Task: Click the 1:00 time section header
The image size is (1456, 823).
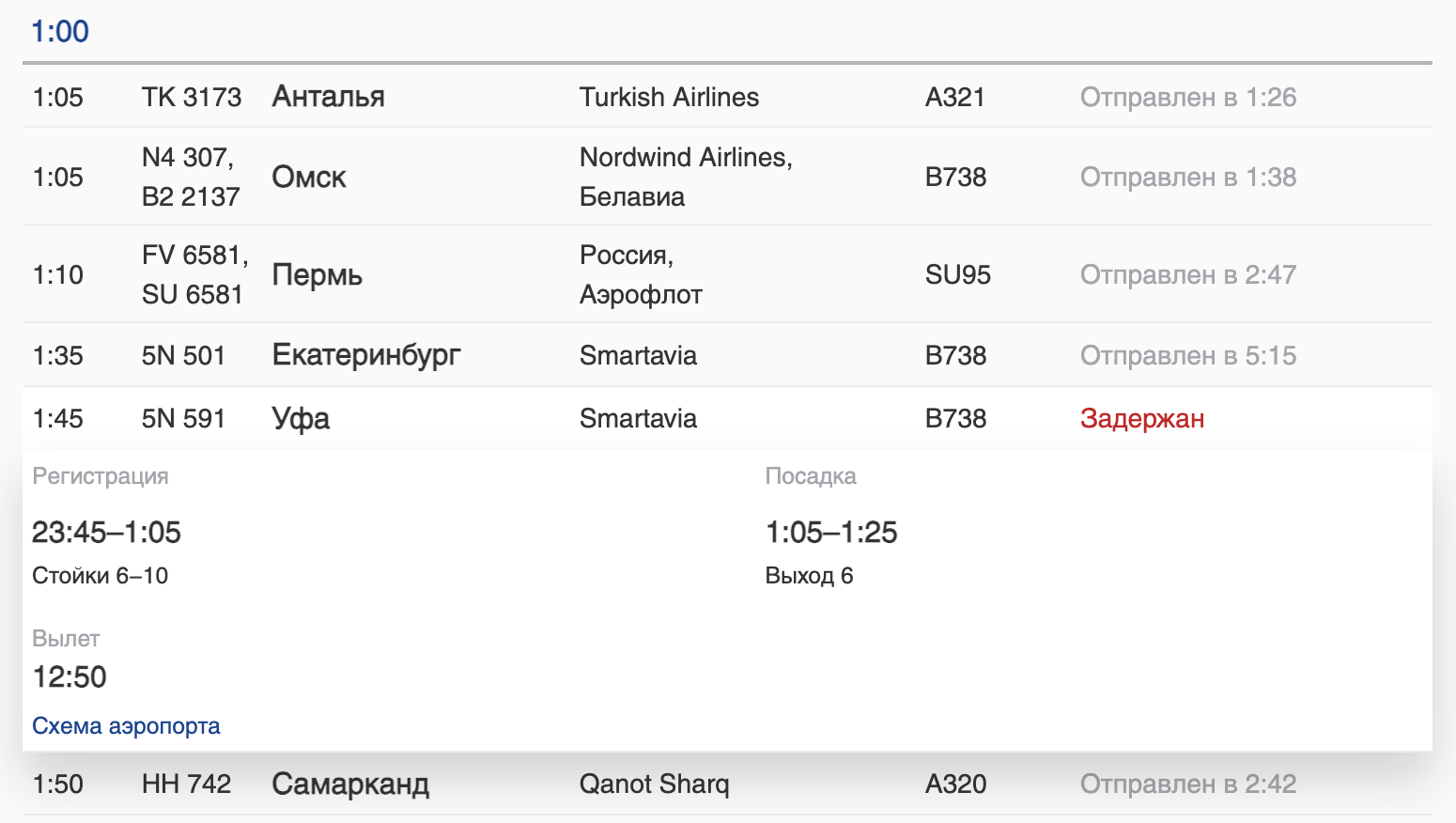Action: 60,31
